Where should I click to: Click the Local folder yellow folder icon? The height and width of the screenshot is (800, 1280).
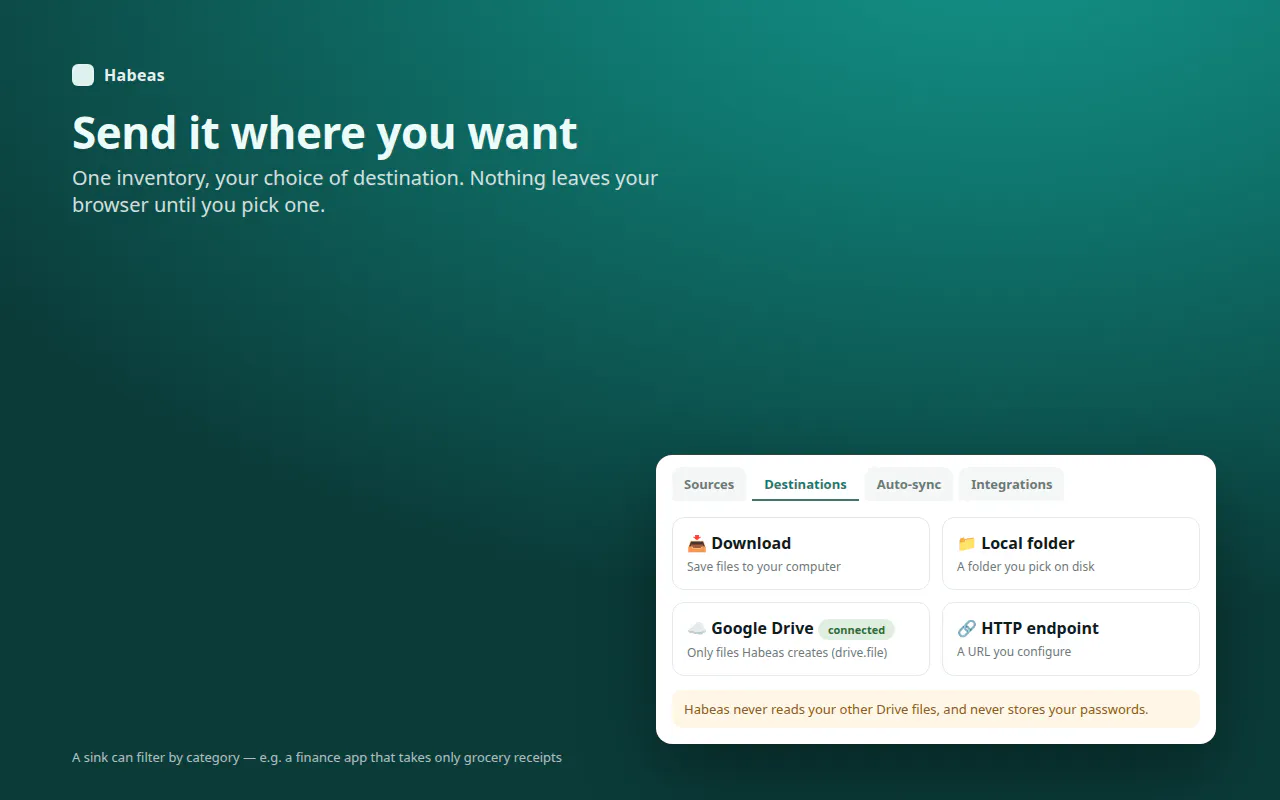click(x=967, y=544)
